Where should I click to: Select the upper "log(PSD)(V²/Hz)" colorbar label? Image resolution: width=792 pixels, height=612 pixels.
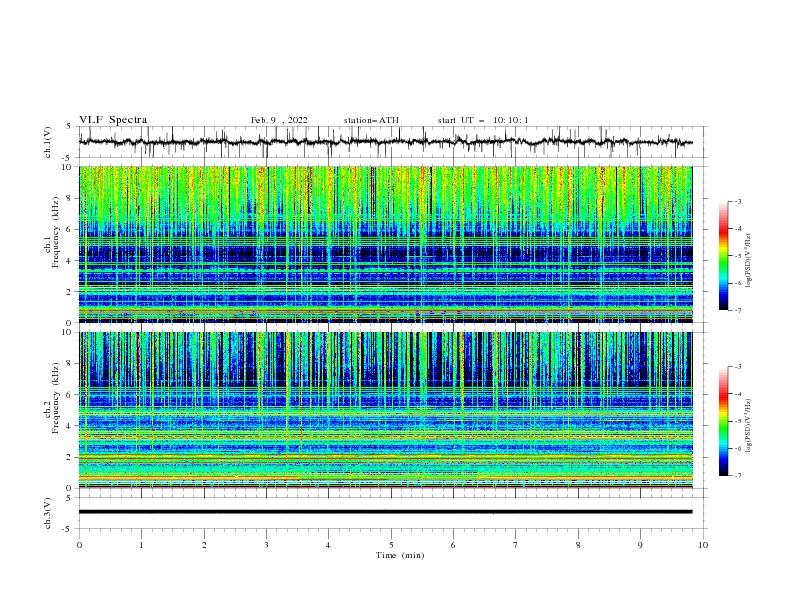(x=749, y=260)
